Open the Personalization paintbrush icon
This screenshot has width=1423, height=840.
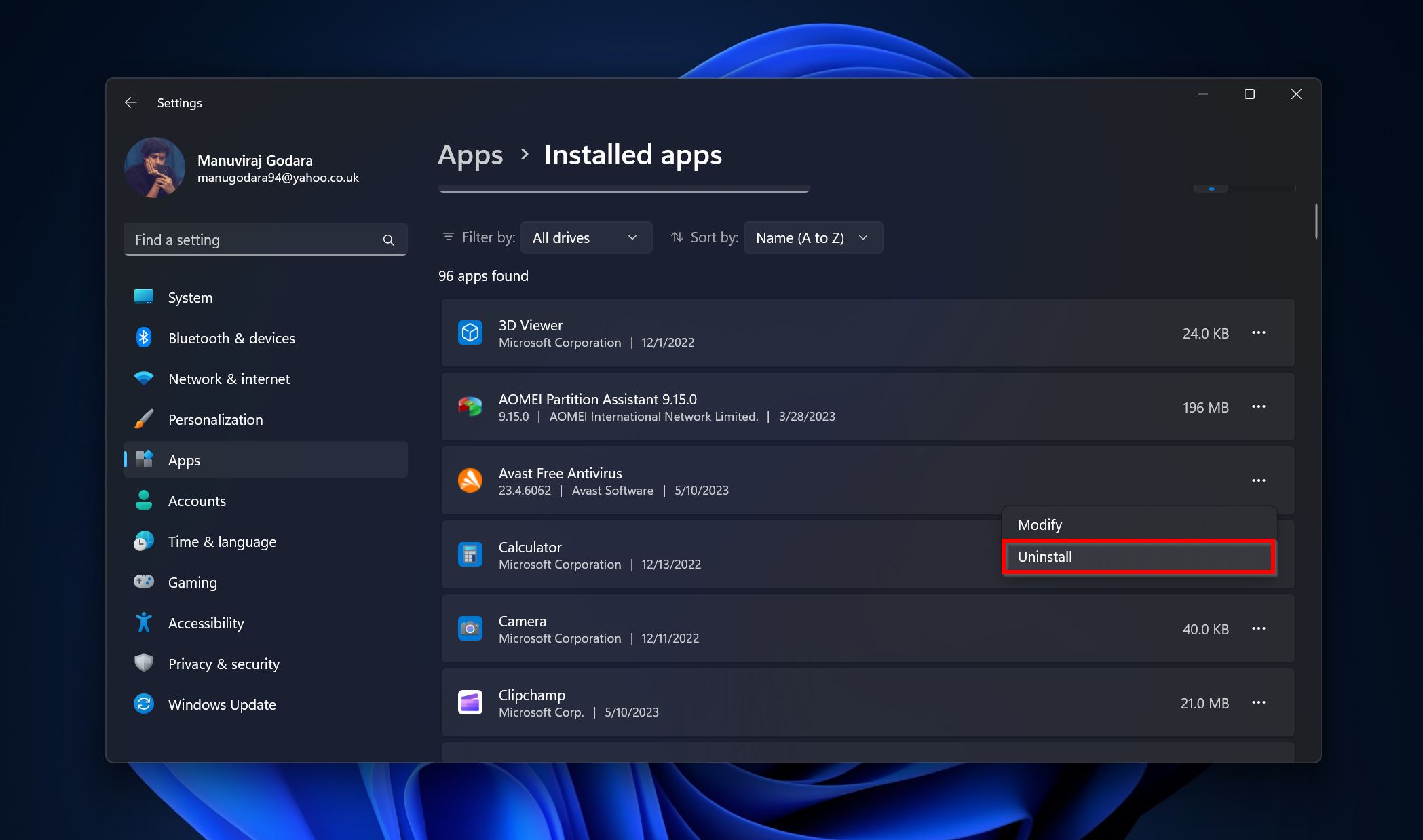tap(144, 419)
